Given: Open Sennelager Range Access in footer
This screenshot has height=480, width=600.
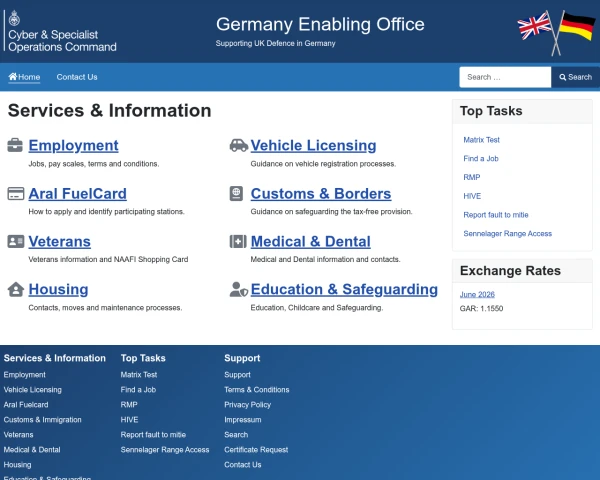Looking at the screenshot, I should pyautogui.click(x=165, y=450).
